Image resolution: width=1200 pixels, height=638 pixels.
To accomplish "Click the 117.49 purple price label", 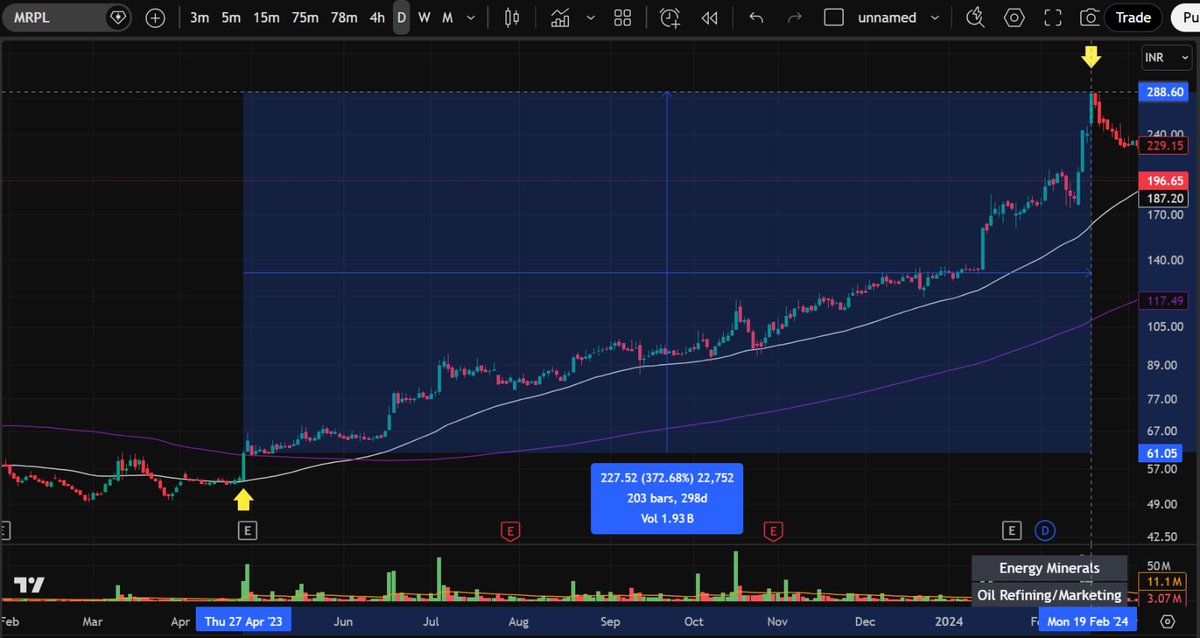I will [x=1163, y=301].
